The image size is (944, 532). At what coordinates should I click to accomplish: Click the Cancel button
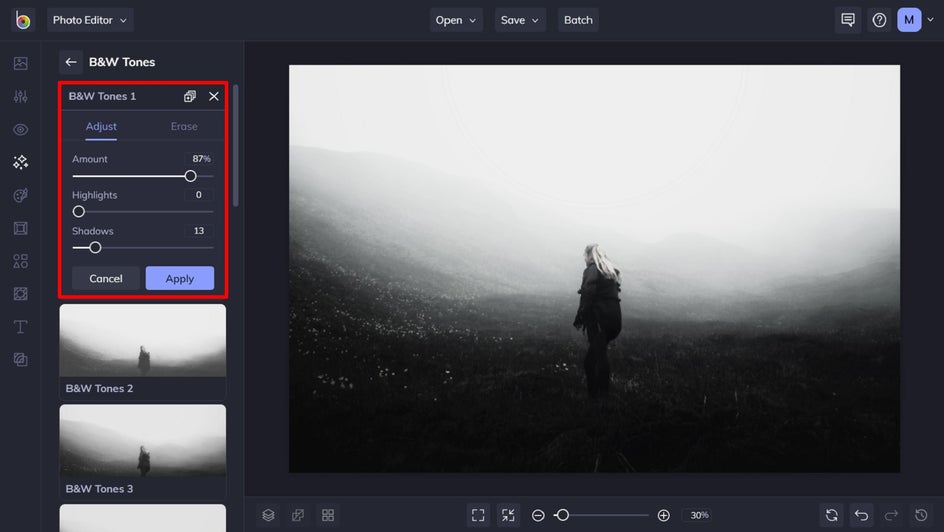tap(106, 278)
